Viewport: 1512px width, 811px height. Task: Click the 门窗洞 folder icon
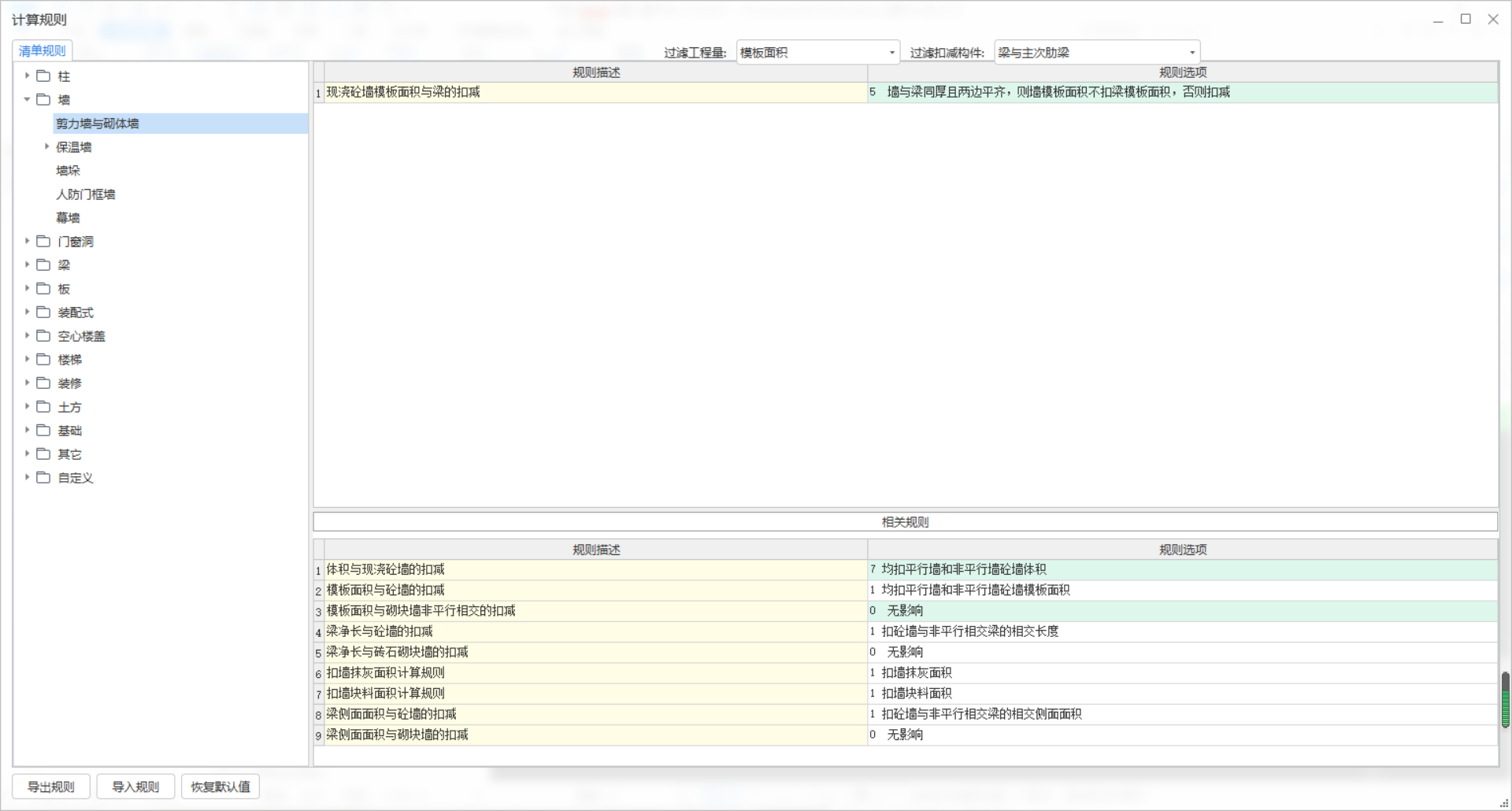pos(43,241)
